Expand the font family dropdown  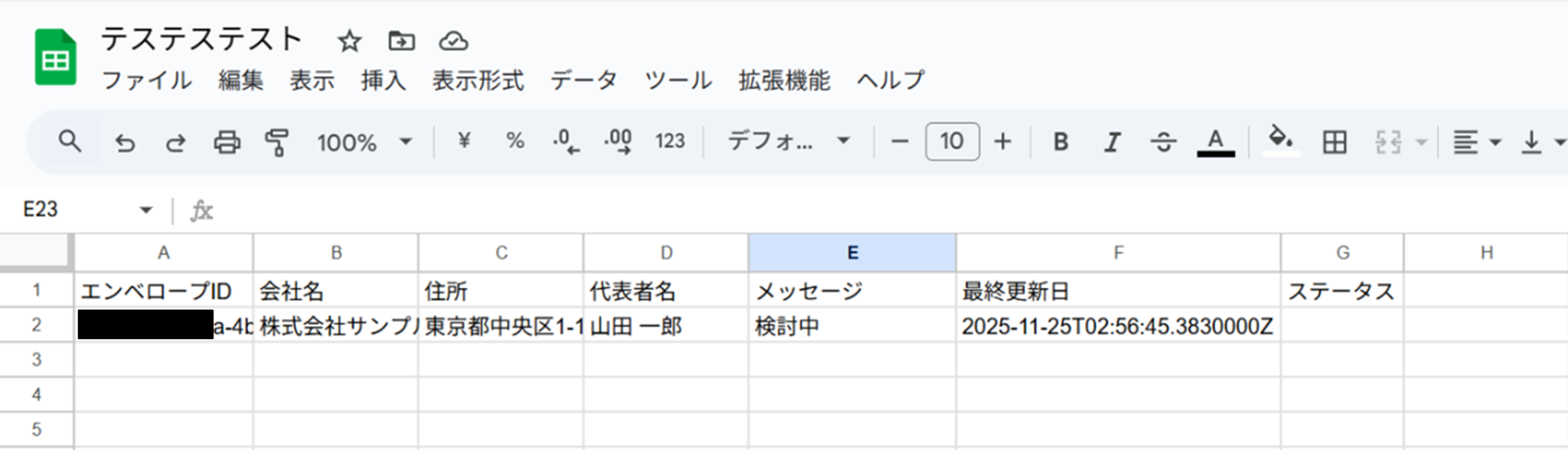tap(789, 142)
